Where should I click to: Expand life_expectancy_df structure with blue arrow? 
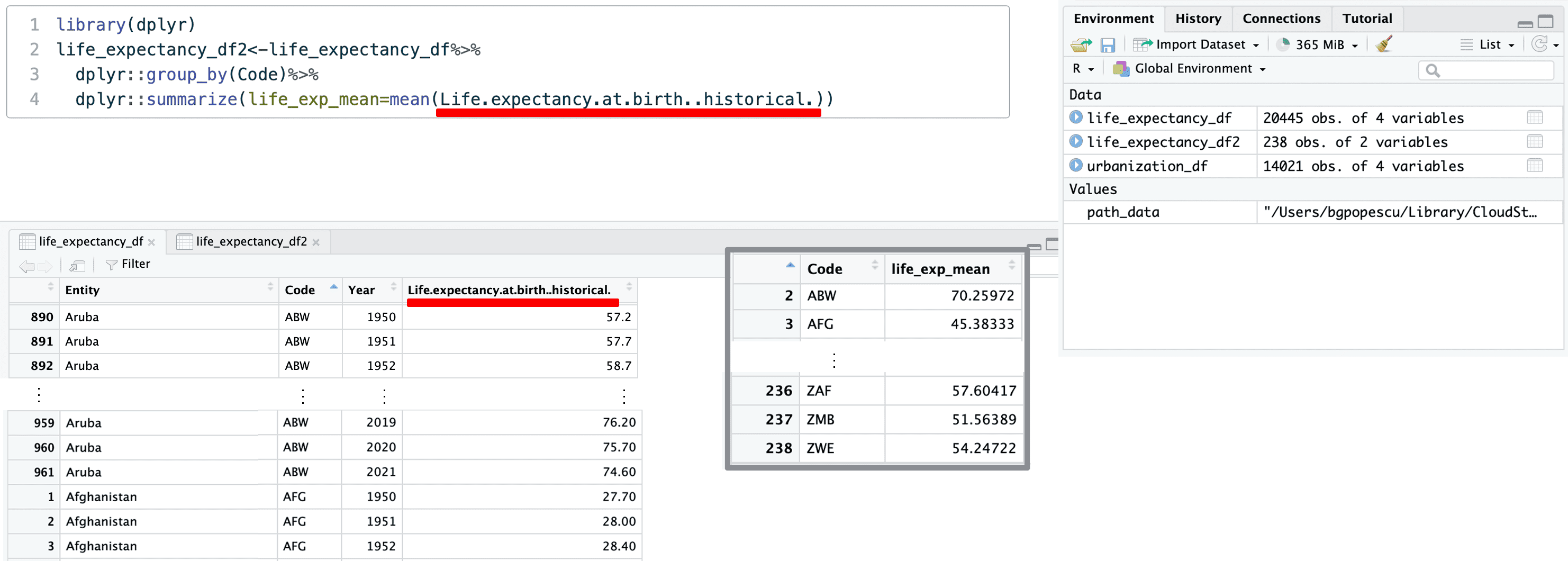[1075, 117]
